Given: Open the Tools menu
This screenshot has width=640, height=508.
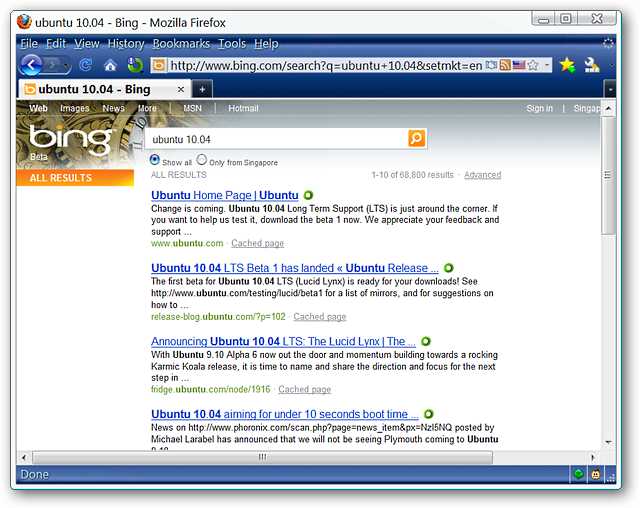Looking at the screenshot, I should click(x=232, y=44).
